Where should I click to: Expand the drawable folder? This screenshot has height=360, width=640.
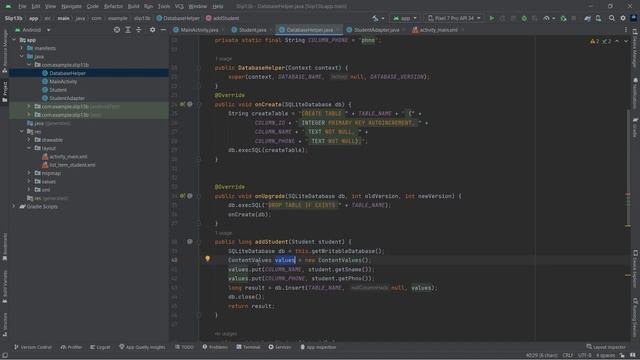click(29, 140)
